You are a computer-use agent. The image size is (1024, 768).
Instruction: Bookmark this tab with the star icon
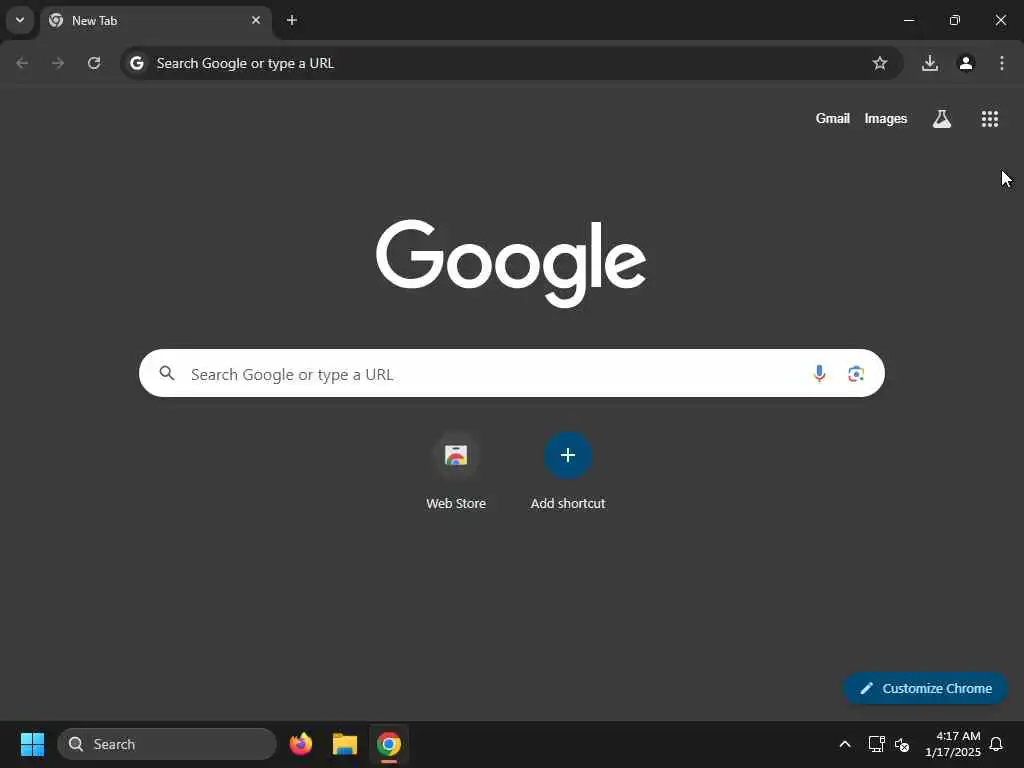880,63
